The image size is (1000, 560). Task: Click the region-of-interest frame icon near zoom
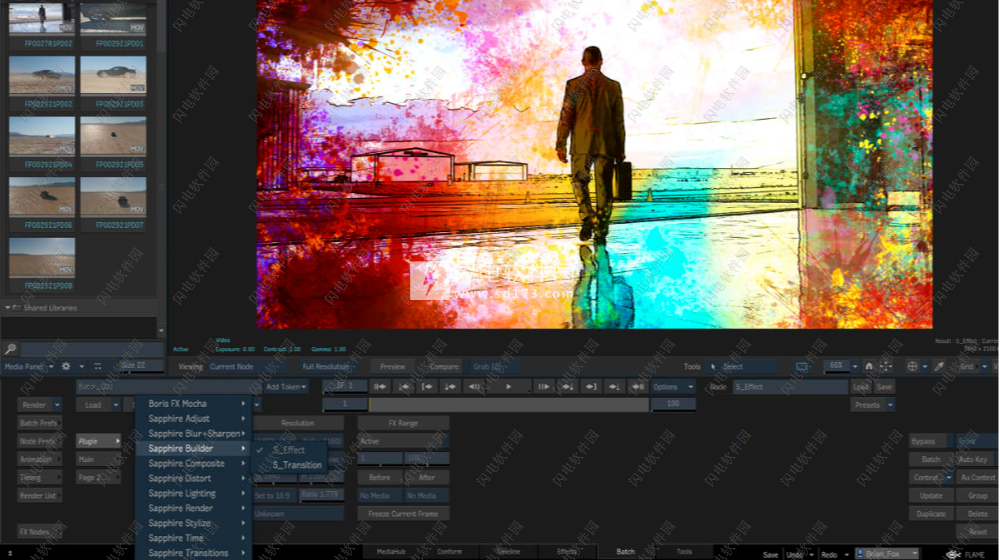[802, 366]
